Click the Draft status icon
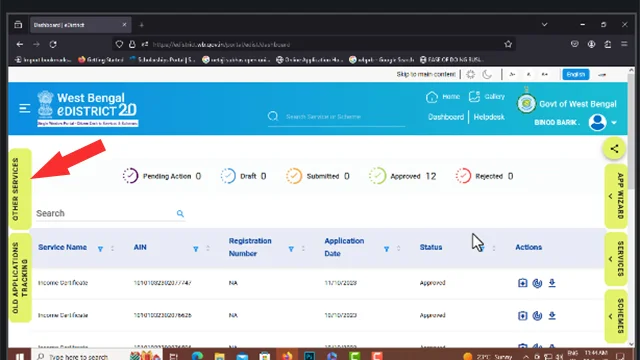Viewport: 640px width, 360px height. pyautogui.click(x=228, y=176)
